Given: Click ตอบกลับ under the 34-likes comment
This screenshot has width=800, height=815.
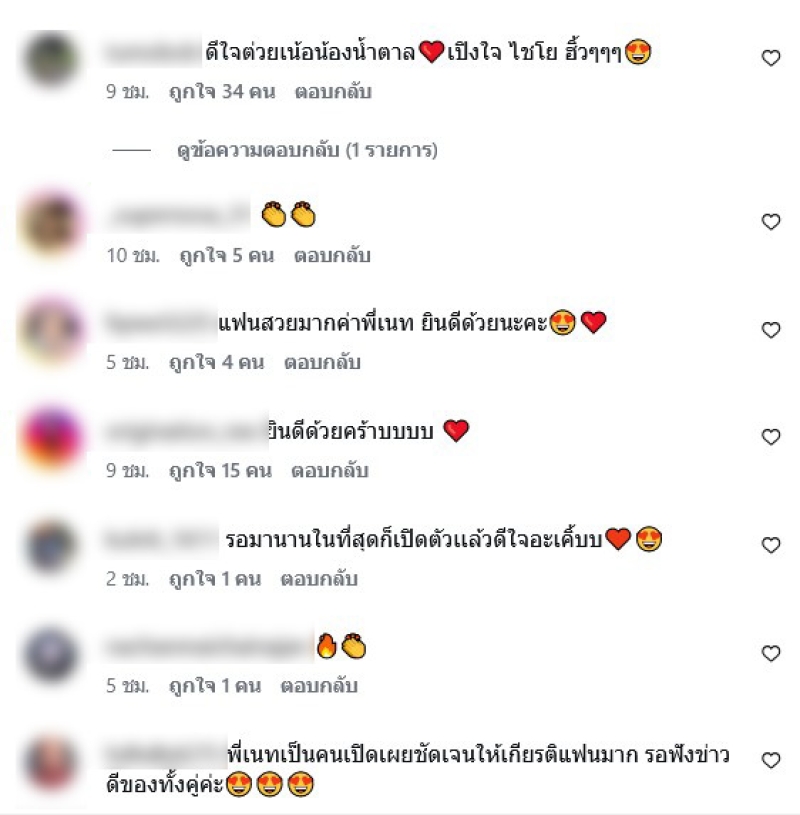Looking at the screenshot, I should point(333,91).
